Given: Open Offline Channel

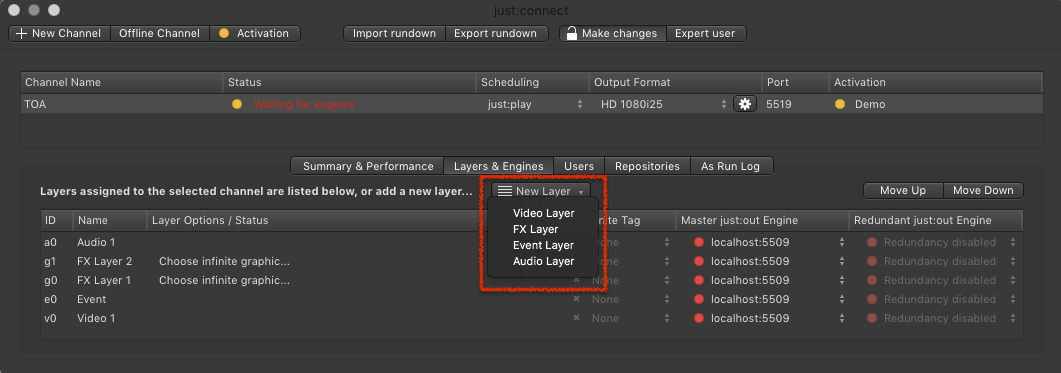Looking at the screenshot, I should tap(160, 33).
